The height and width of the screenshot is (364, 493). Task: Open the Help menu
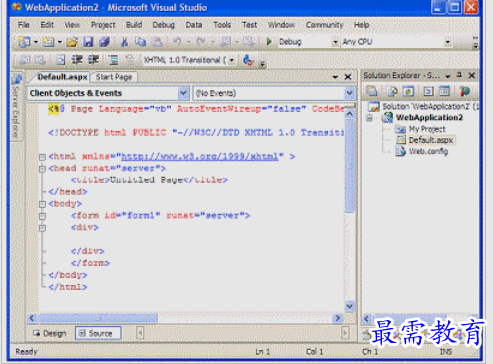[361, 25]
